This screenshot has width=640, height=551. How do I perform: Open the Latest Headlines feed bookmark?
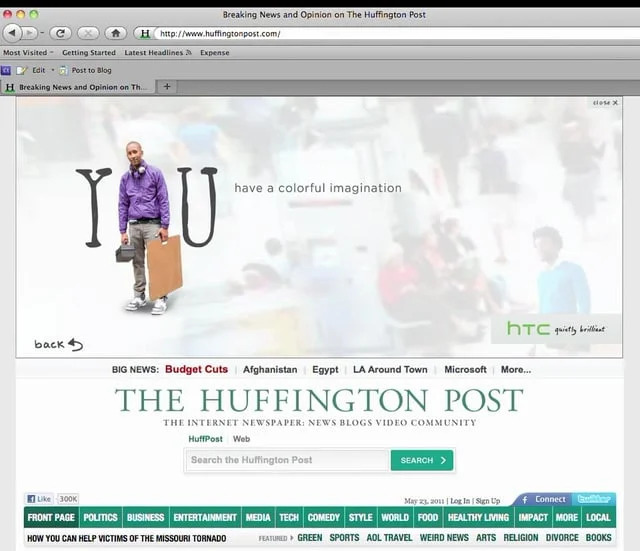coord(158,53)
